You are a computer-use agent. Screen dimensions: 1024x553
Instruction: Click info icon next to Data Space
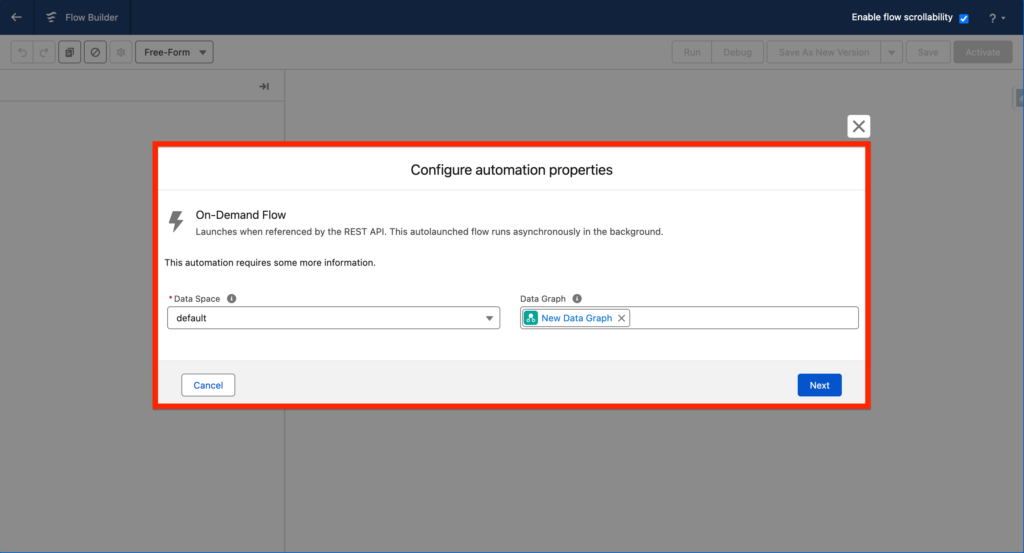[x=232, y=298]
